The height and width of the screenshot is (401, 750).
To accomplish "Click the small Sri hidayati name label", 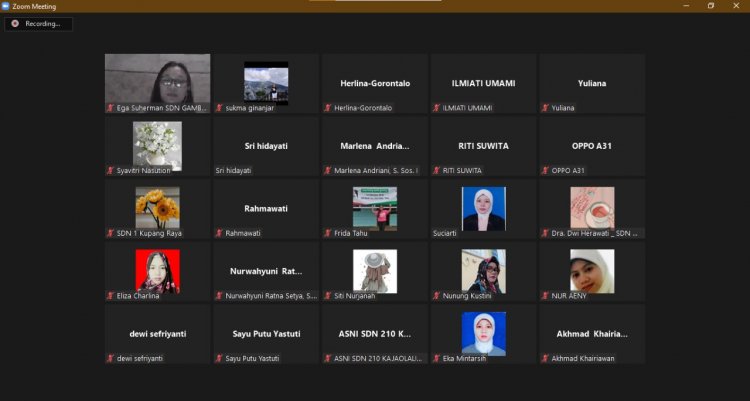I will (233, 171).
